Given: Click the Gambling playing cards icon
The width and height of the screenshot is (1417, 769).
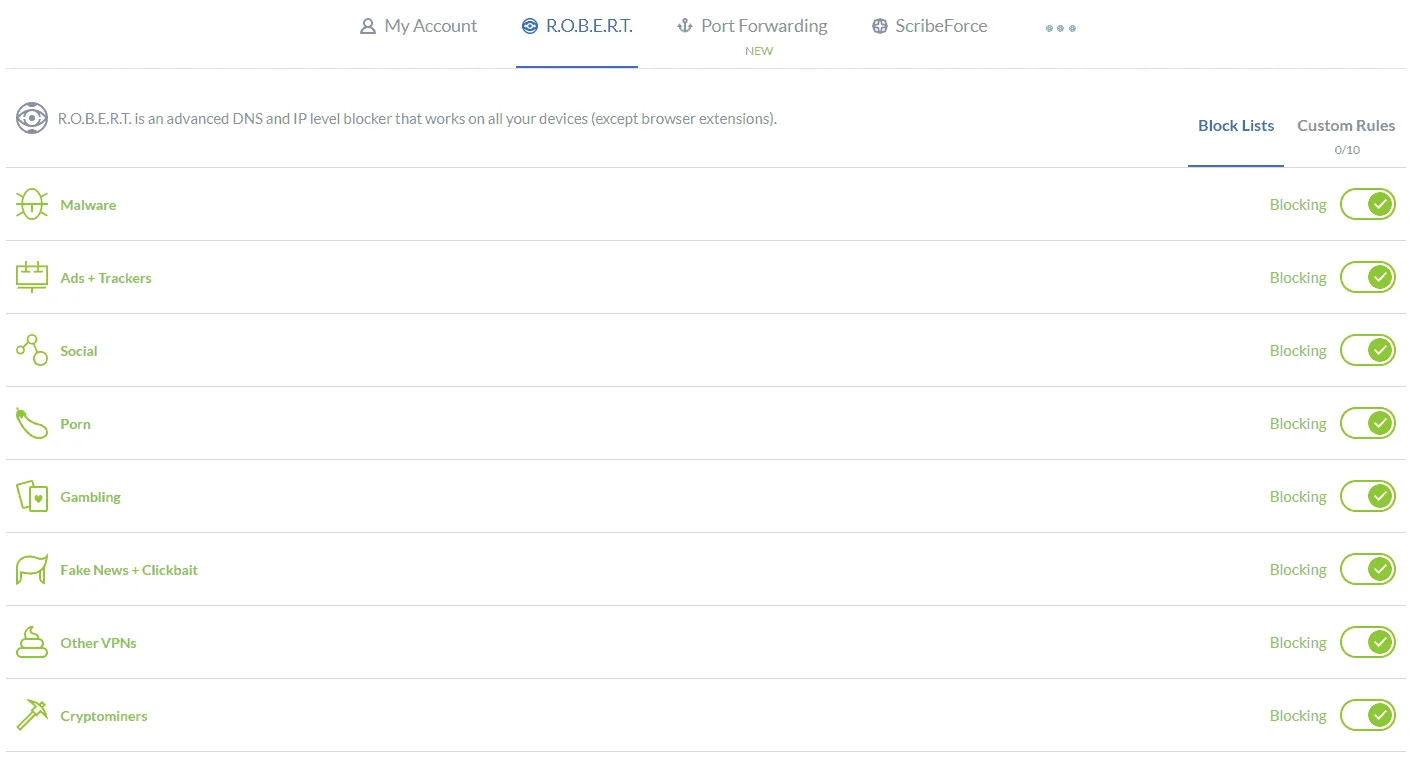Looking at the screenshot, I should click(32, 496).
